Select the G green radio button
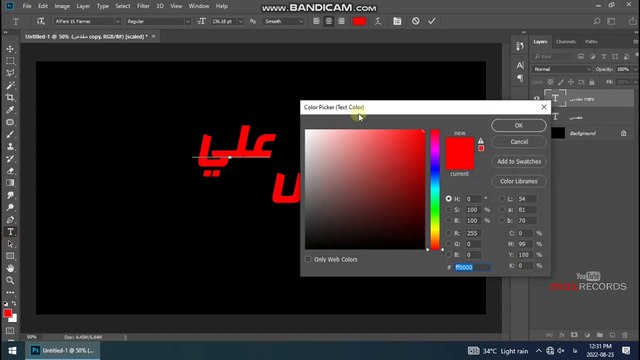 [449, 244]
